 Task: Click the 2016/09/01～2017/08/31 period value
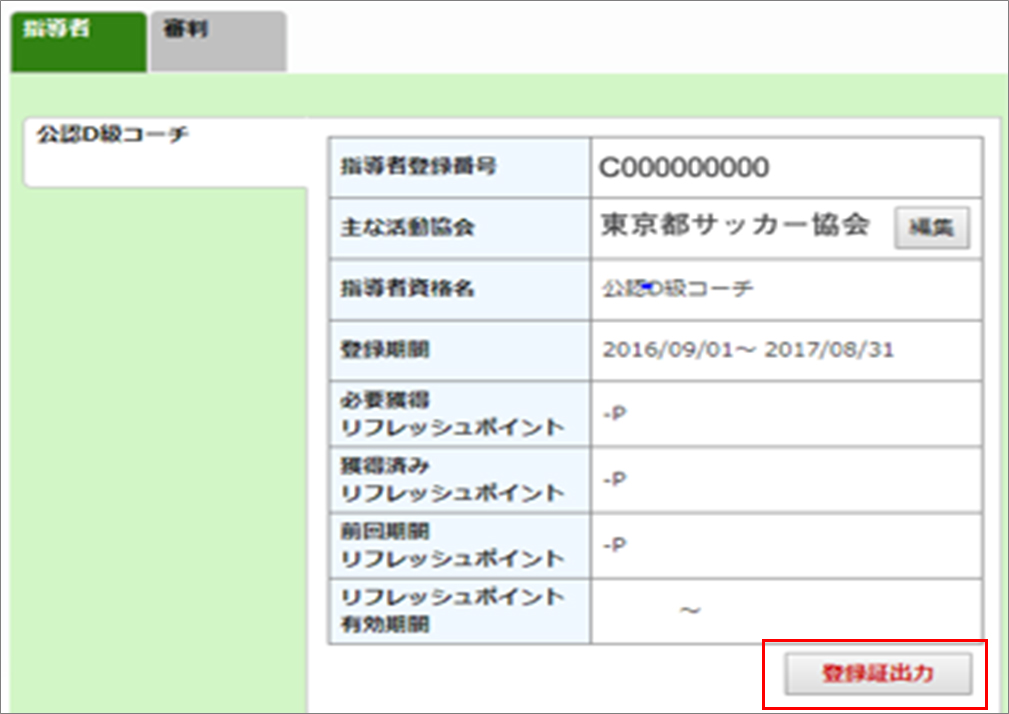pyautogui.click(x=748, y=350)
